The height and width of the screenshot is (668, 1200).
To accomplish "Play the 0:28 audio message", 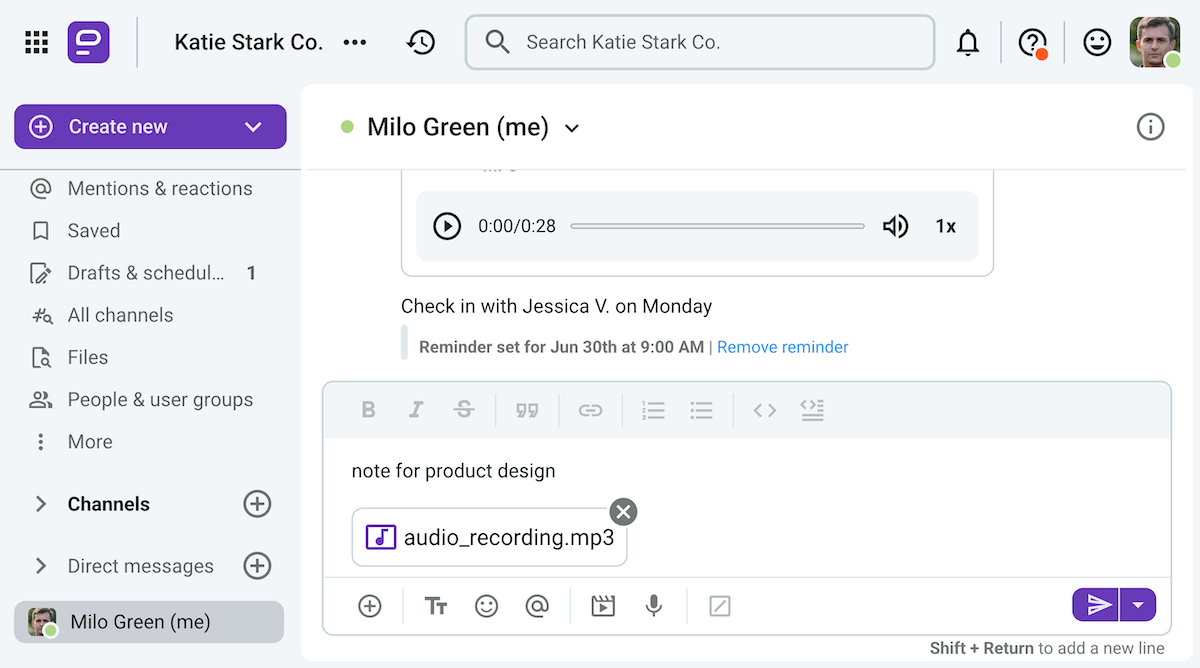I will tap(447, 226).
